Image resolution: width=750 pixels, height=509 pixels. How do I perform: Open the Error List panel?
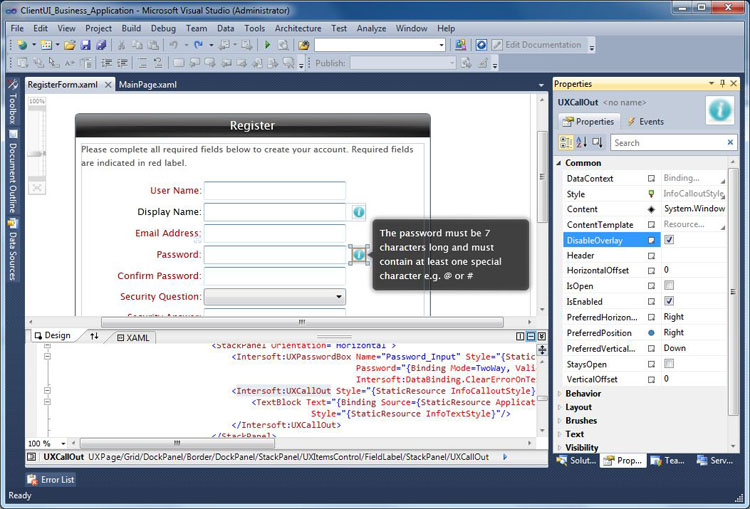point(51,479)
